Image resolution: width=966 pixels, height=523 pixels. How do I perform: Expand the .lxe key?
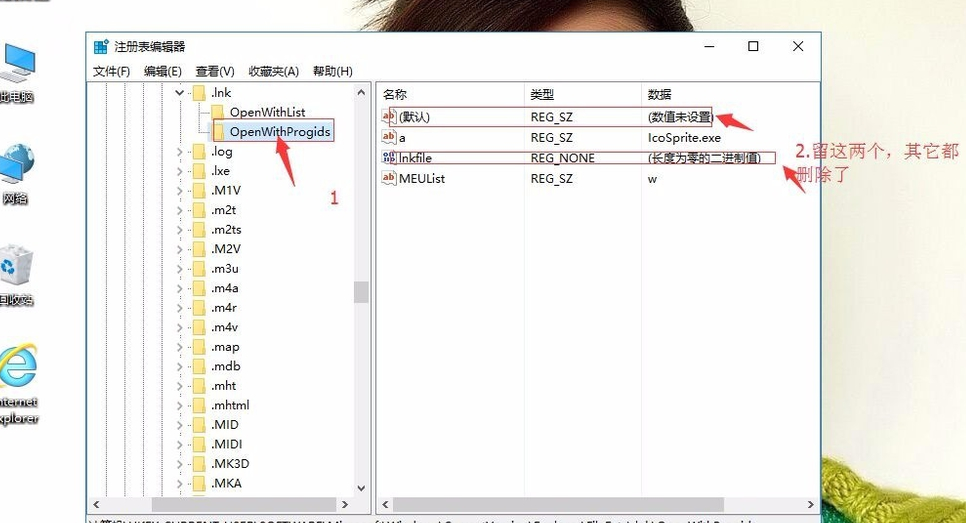tap(179, 171)
